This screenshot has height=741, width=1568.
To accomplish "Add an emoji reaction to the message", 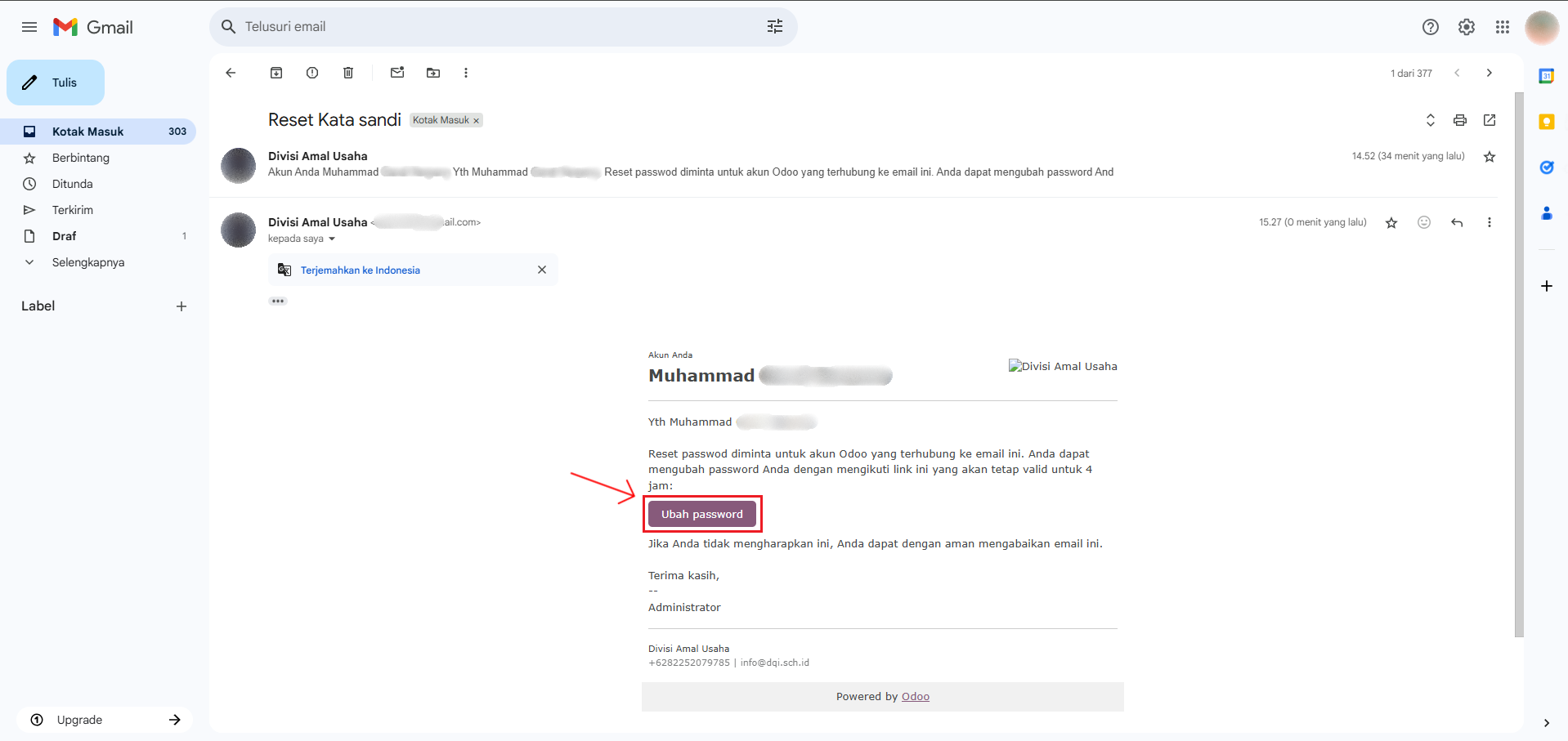I will point(1424,222).
